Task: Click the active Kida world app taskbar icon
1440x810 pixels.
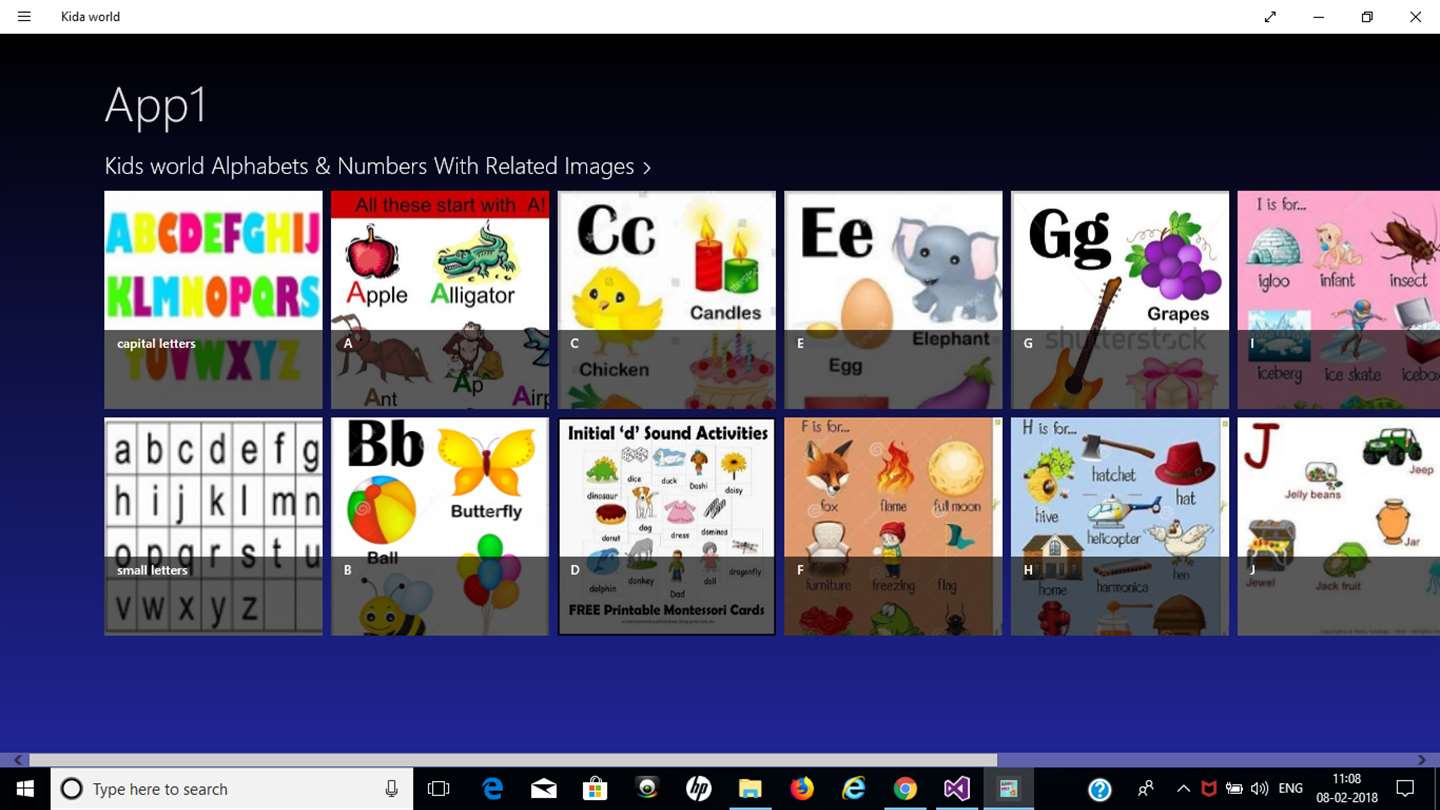Action: [x=1008, y=789]
